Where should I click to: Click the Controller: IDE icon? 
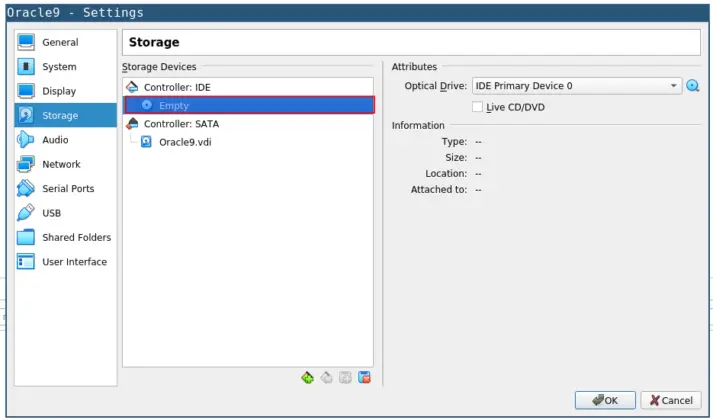pyautogui.click(x=132, y=87)
